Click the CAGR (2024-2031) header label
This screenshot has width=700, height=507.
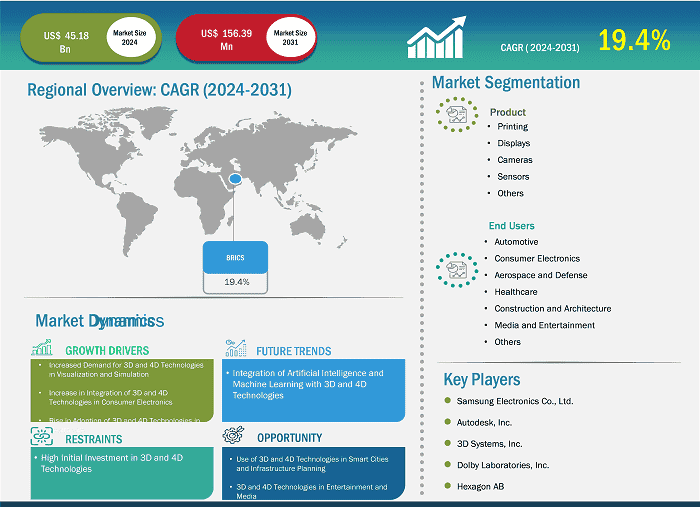[540, 48]
